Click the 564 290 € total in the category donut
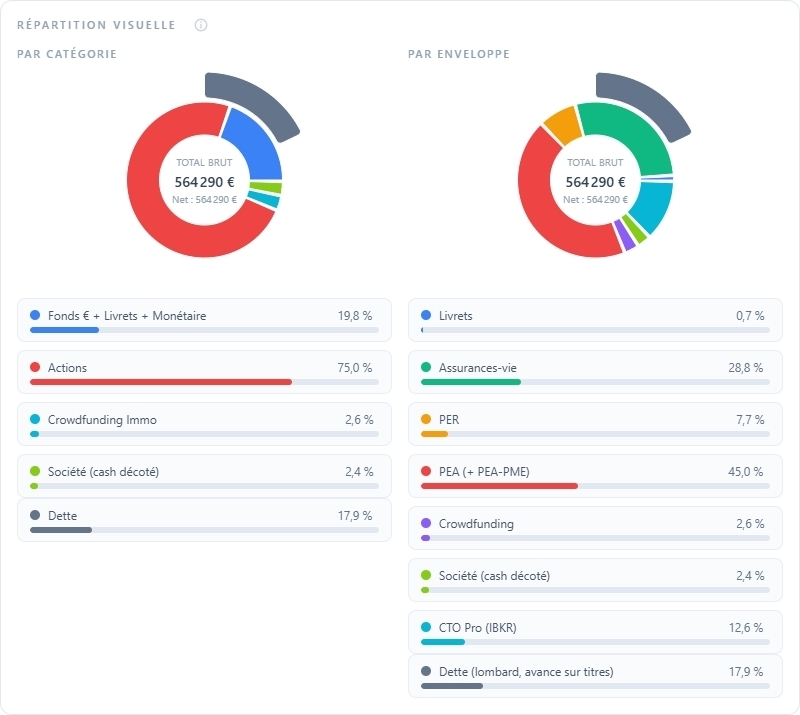Screen dimensions: 800x715 coord(205,182)
